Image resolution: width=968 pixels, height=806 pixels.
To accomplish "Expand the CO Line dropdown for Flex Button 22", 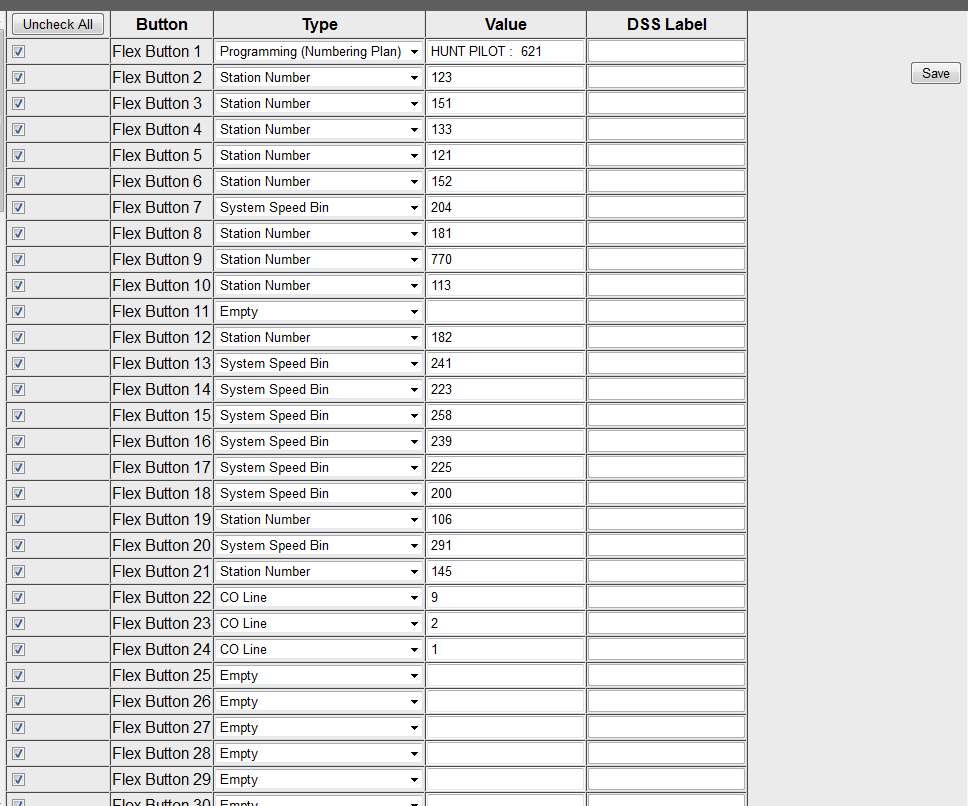I will click(x=319, y=598).
